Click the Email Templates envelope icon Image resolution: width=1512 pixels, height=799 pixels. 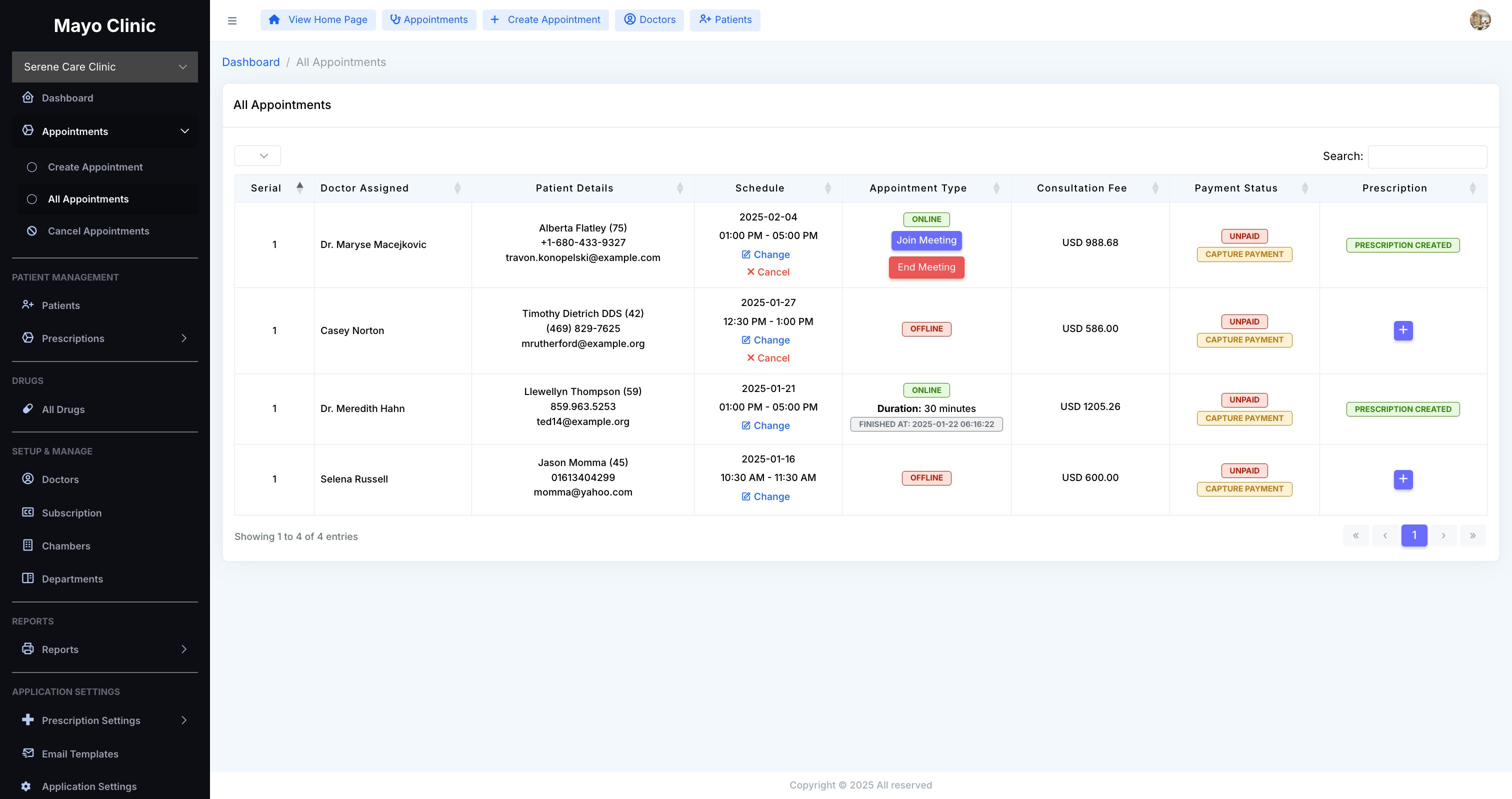click(x=27, y=752)
